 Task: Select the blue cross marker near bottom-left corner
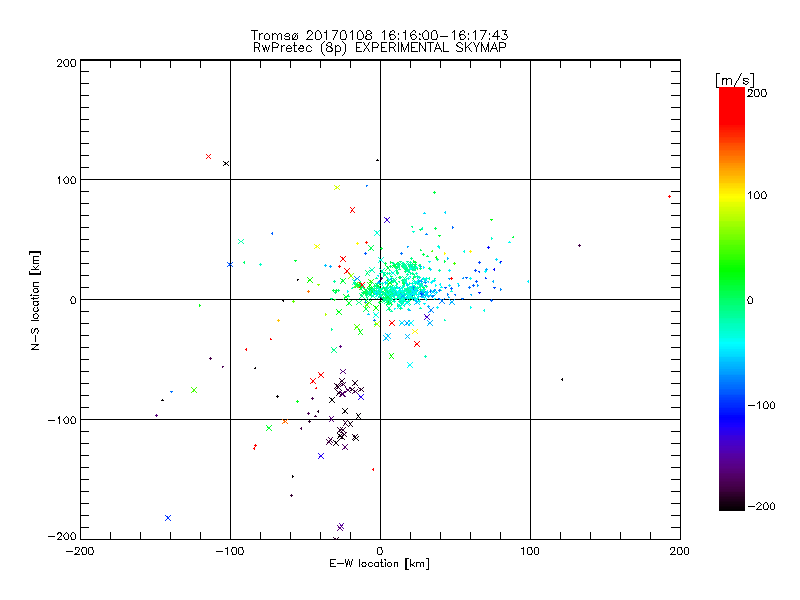tap(168, 518)
